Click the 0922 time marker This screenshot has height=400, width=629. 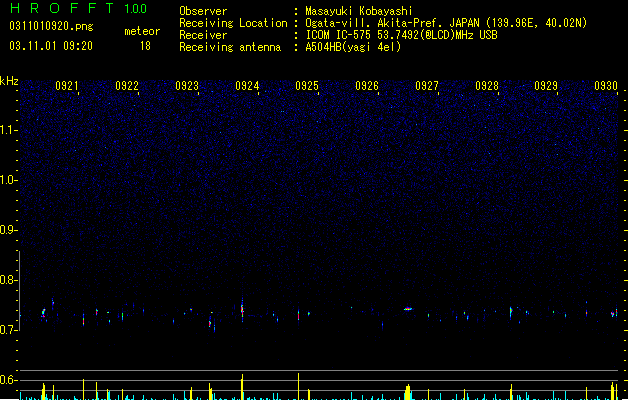(127, 86)
